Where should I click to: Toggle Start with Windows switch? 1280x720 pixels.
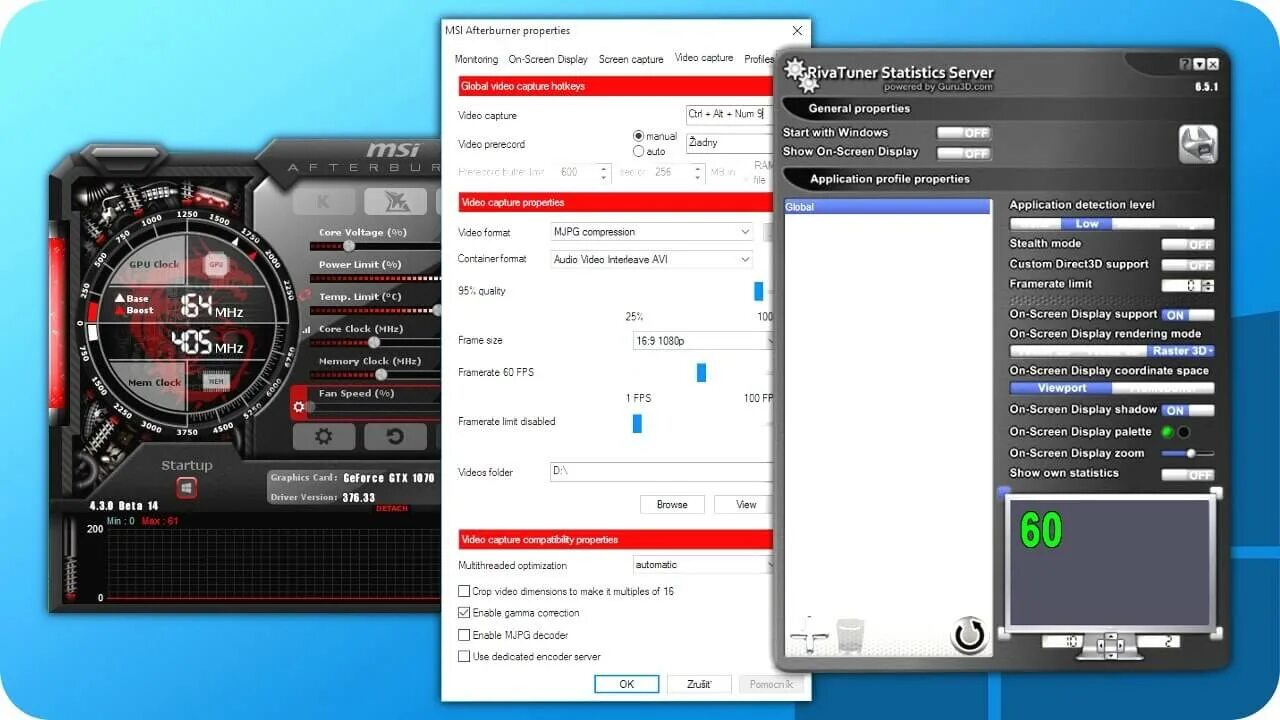964,133
